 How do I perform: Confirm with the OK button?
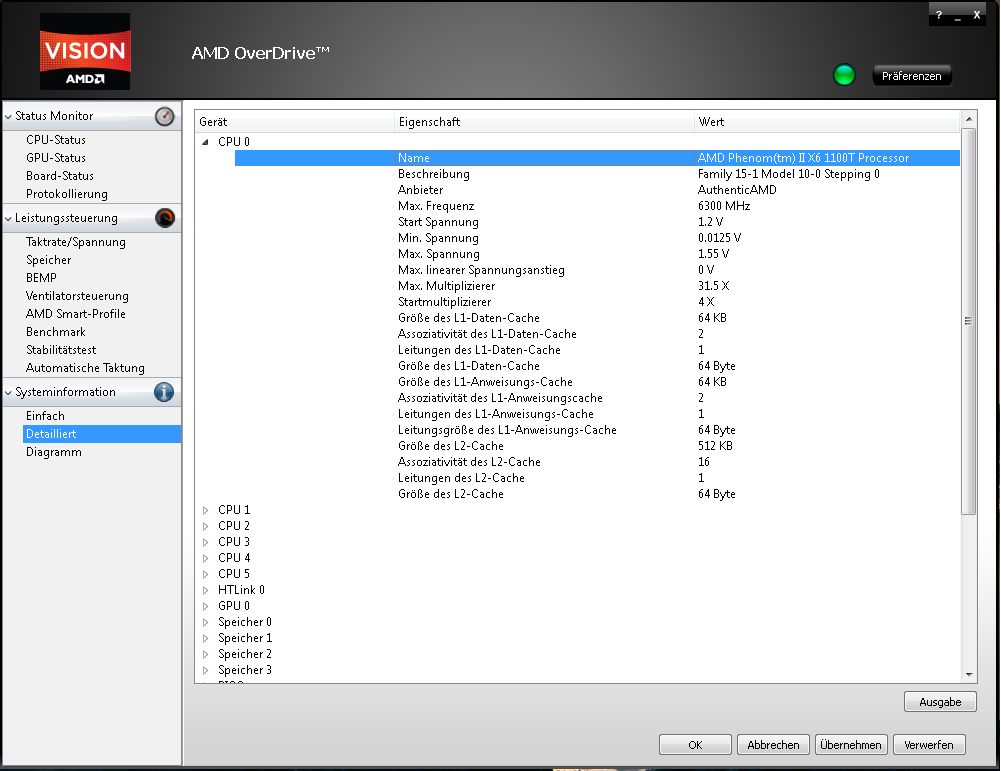click(x=695, y=745)
